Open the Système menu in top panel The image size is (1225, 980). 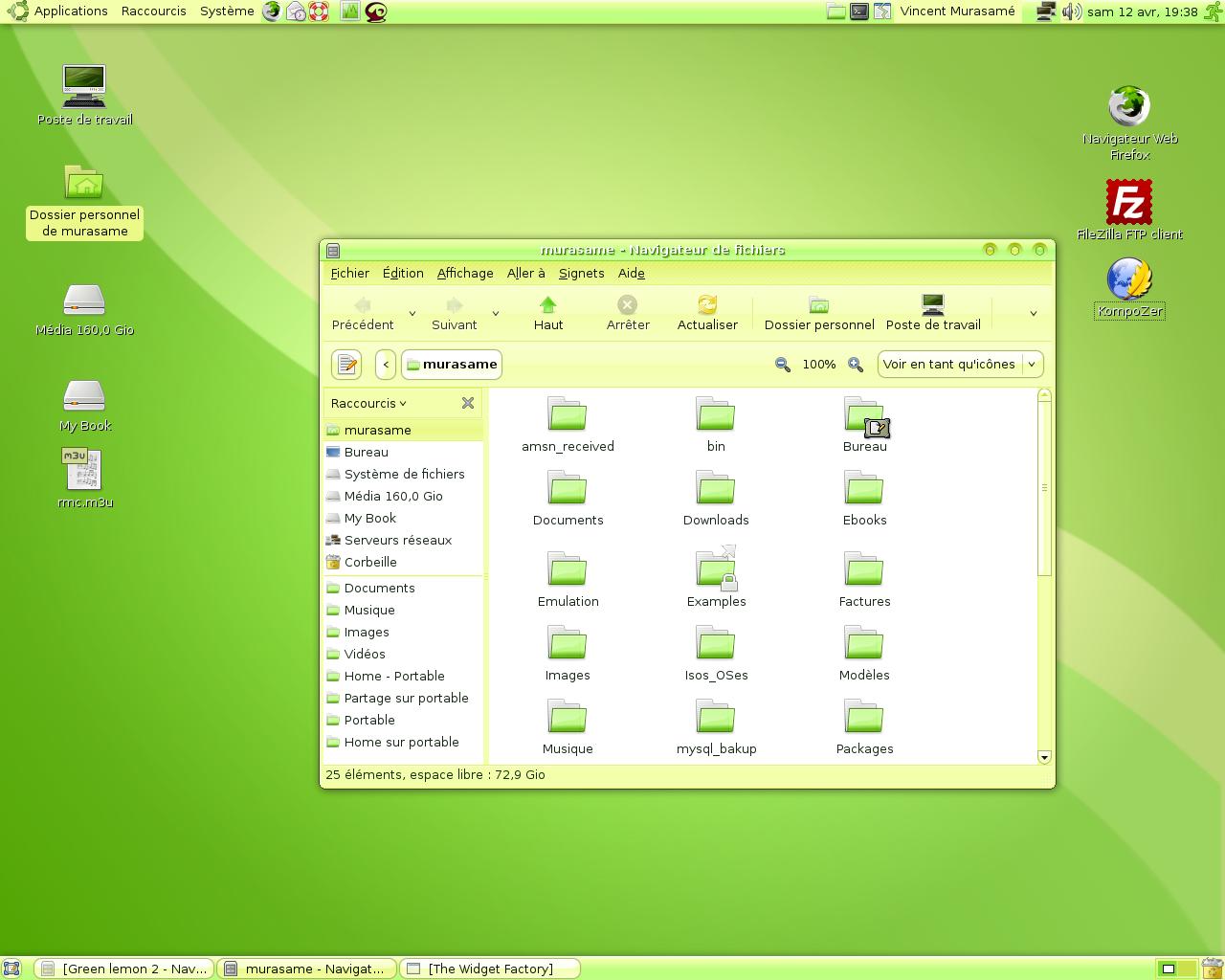pyautogui.click(x=227, y=11)
